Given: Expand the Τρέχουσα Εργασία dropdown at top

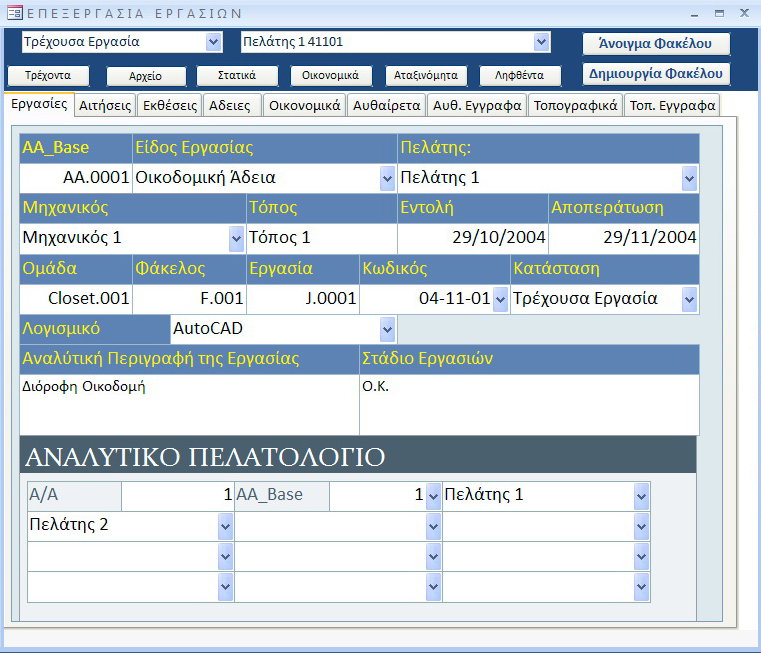Looking at the screenshot, I should pos(213,42).
